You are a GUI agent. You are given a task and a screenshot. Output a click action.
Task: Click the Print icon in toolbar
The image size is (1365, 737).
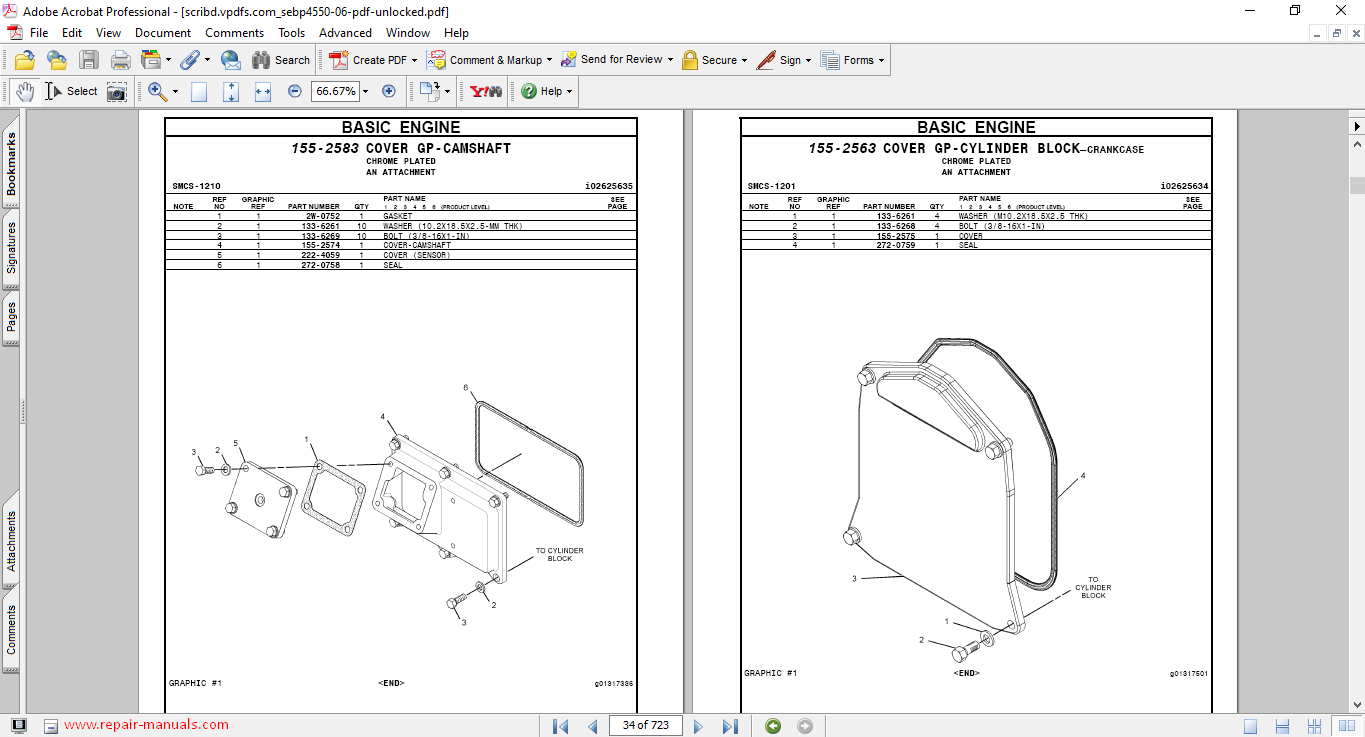(121, 60)
